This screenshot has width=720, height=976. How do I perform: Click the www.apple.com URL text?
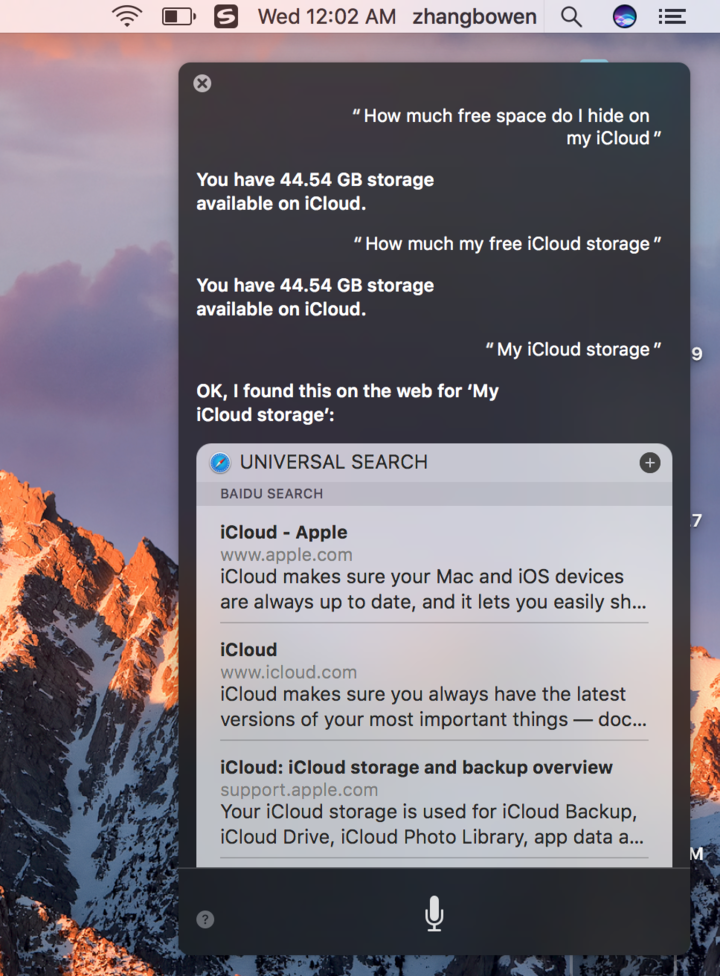pyautogui.click(x=286, y=555)
